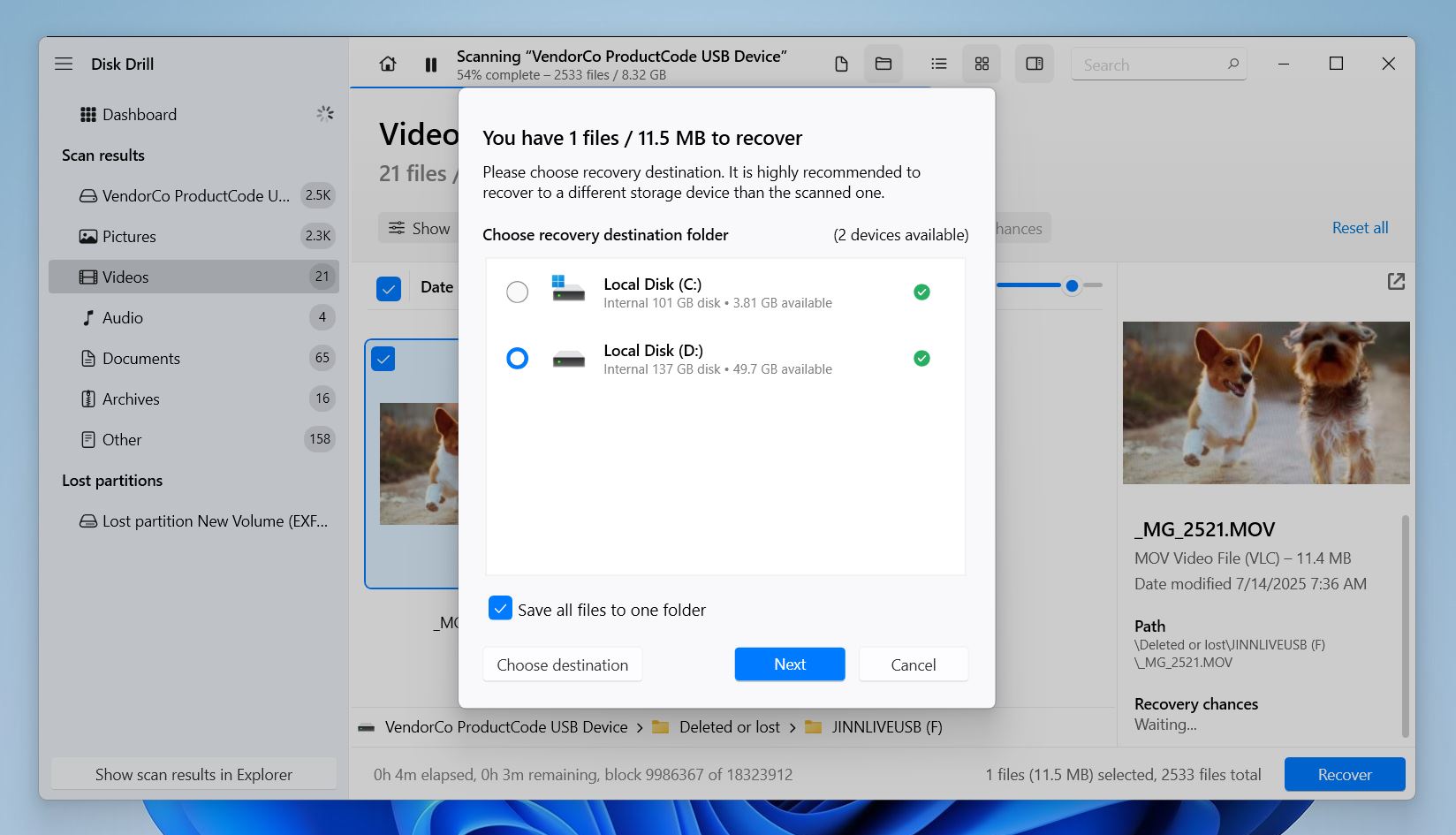Click the 2 devices available text
1456x835 pixels.
pyautogui.click(x=901, y=235)
